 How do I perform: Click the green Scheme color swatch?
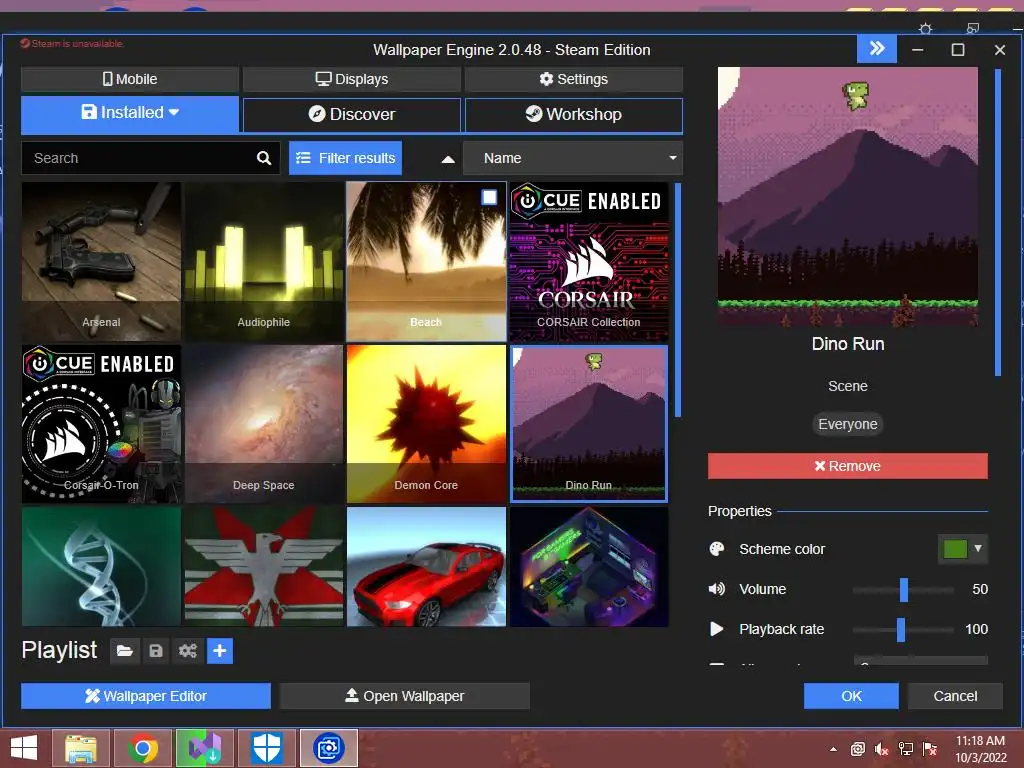[x=955, y=549]
